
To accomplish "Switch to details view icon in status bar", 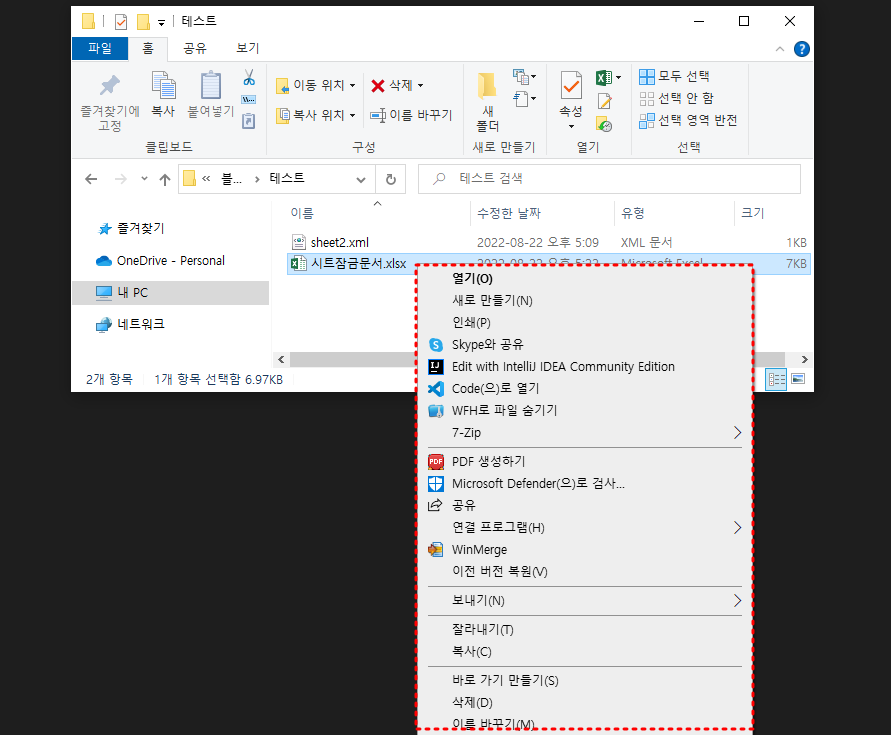I will pos(776,379).
